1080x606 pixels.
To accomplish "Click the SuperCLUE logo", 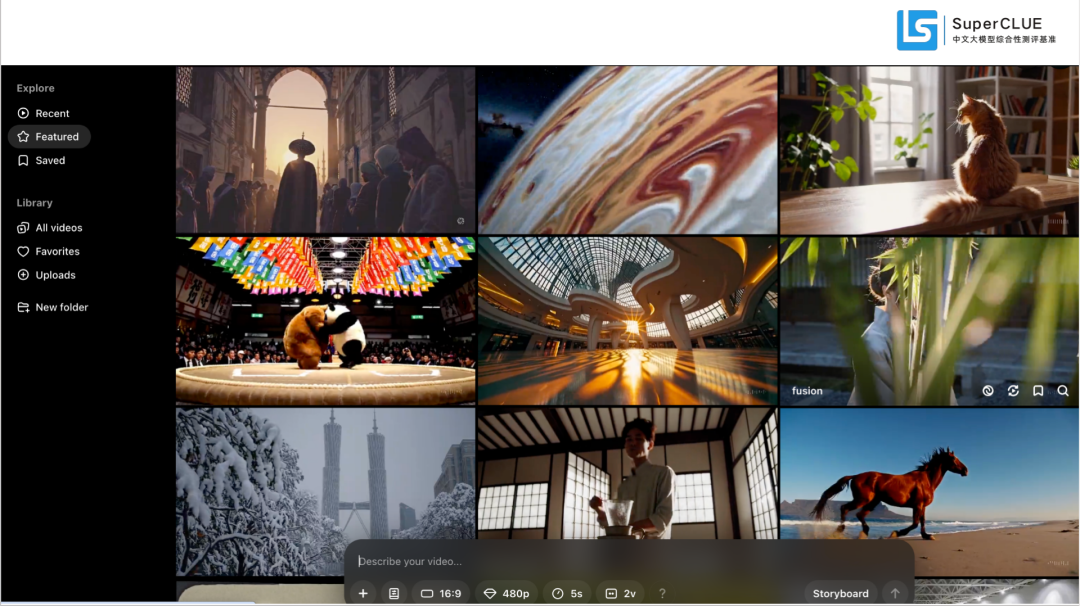I will click(x=976, y=30).
